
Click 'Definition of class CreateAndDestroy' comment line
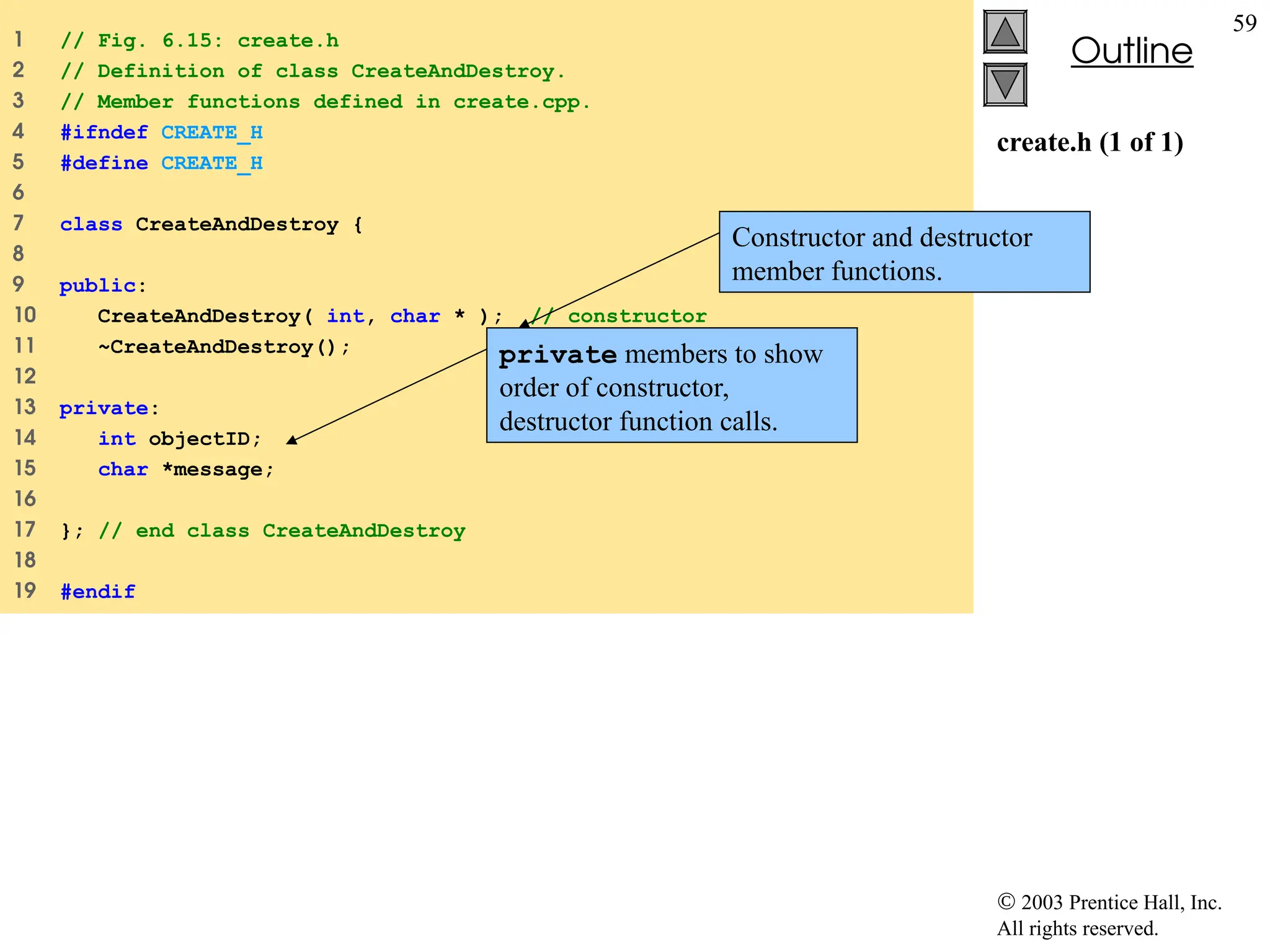click(x=313, y=71)
